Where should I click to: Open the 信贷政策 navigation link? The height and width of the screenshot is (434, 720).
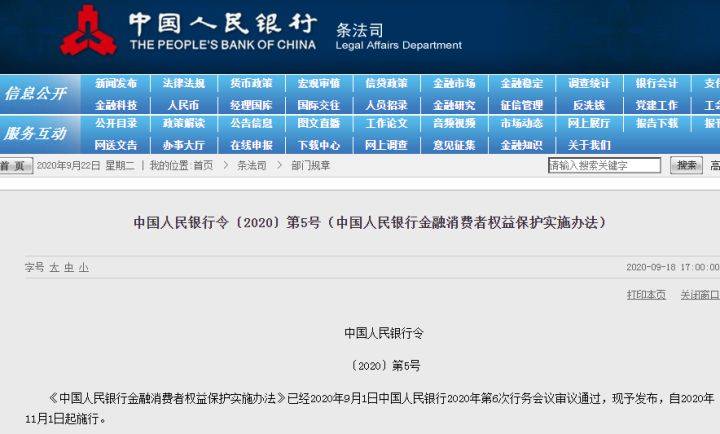tap(386, 83)
